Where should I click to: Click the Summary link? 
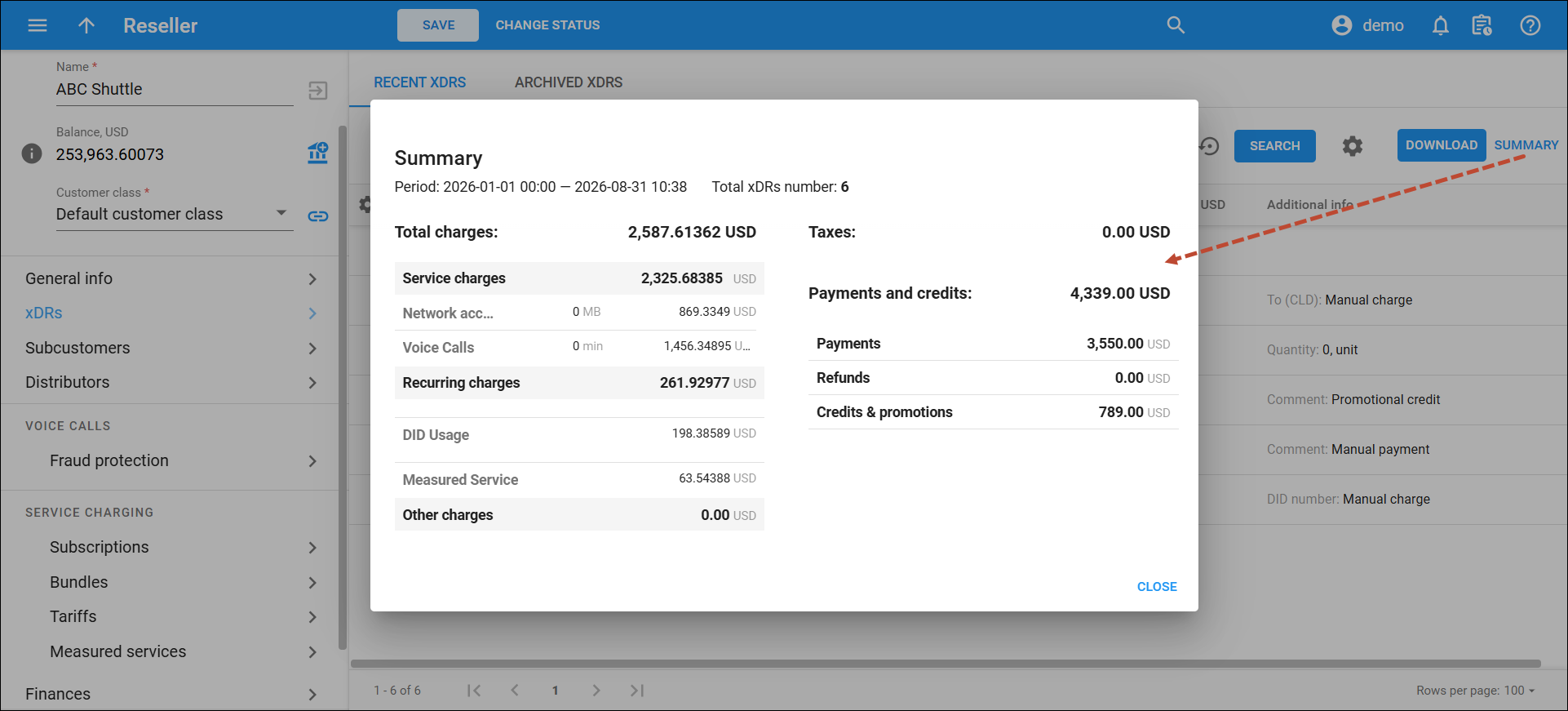[1526, 145]
